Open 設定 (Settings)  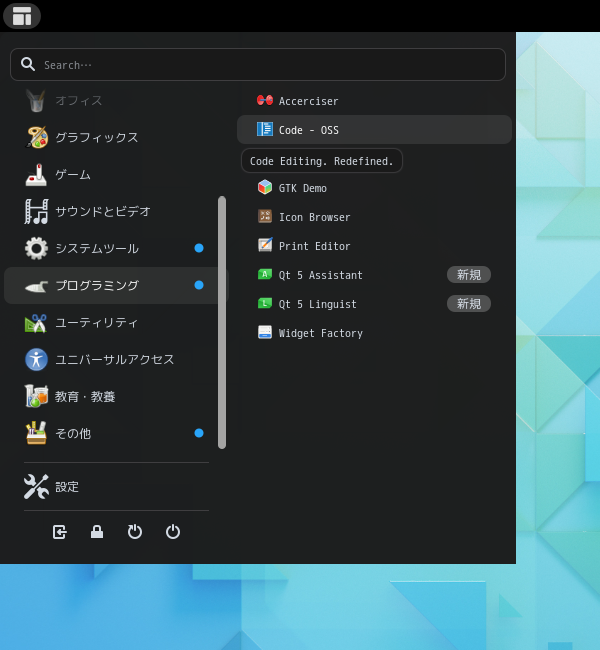(116, 487)
